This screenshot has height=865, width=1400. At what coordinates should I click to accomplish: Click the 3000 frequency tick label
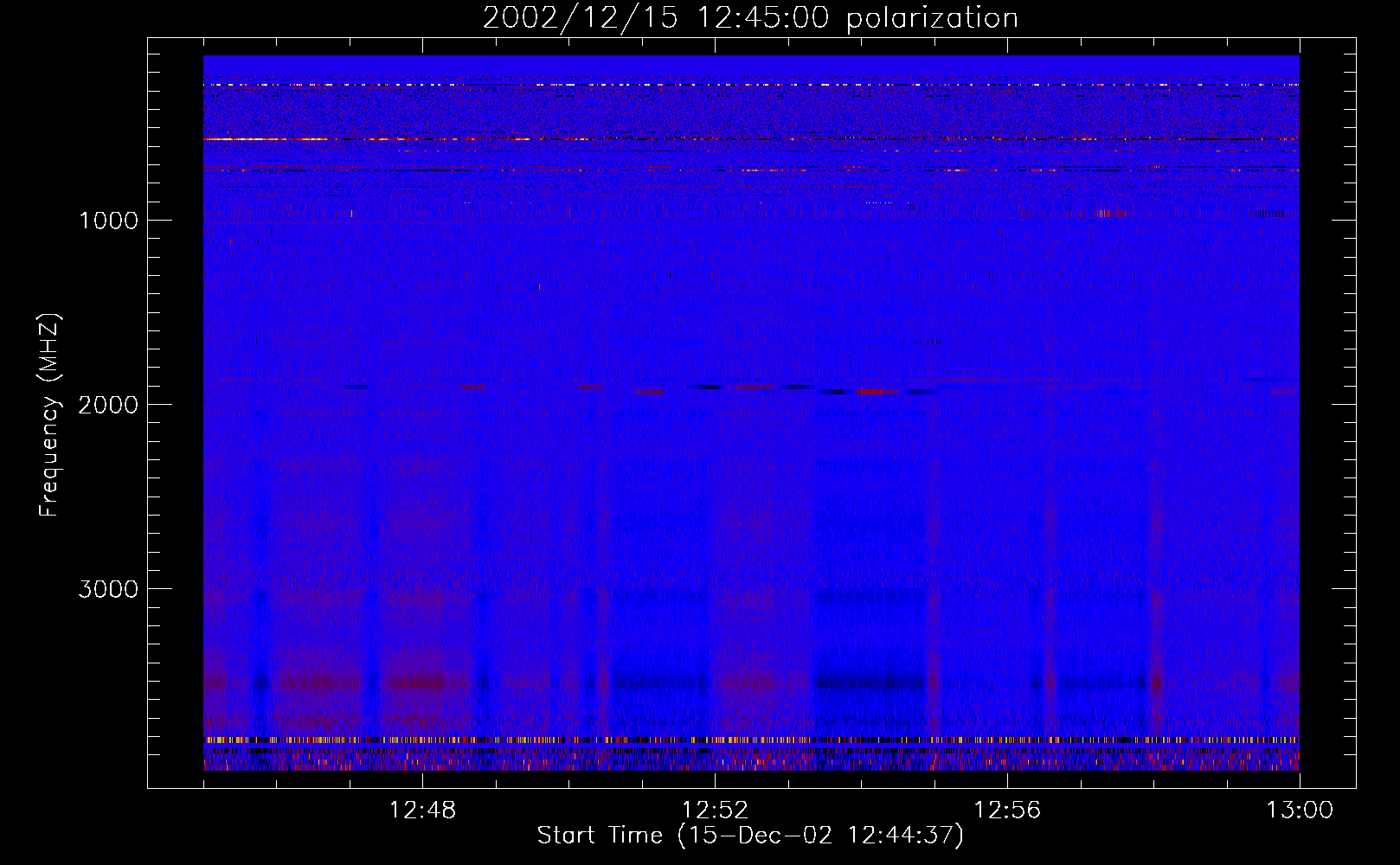(108, 589)
